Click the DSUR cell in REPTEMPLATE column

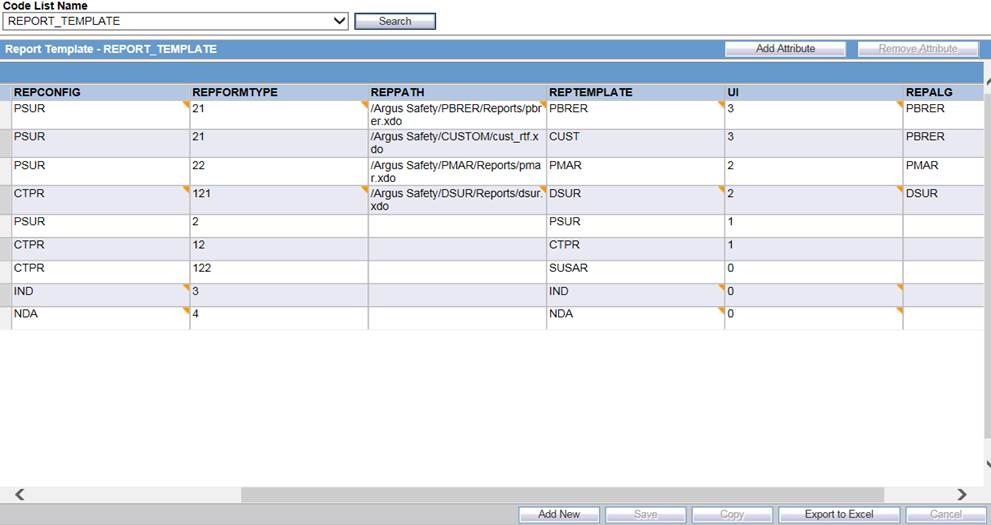[636, 200]
